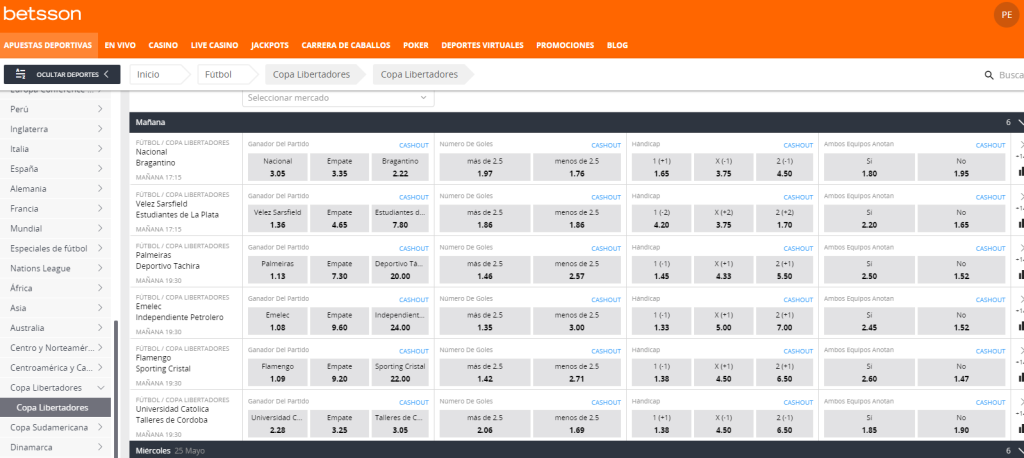The image size is (1024, 458).
Task: Open Apuestas Deportivas tab
Action: [48, 46]
